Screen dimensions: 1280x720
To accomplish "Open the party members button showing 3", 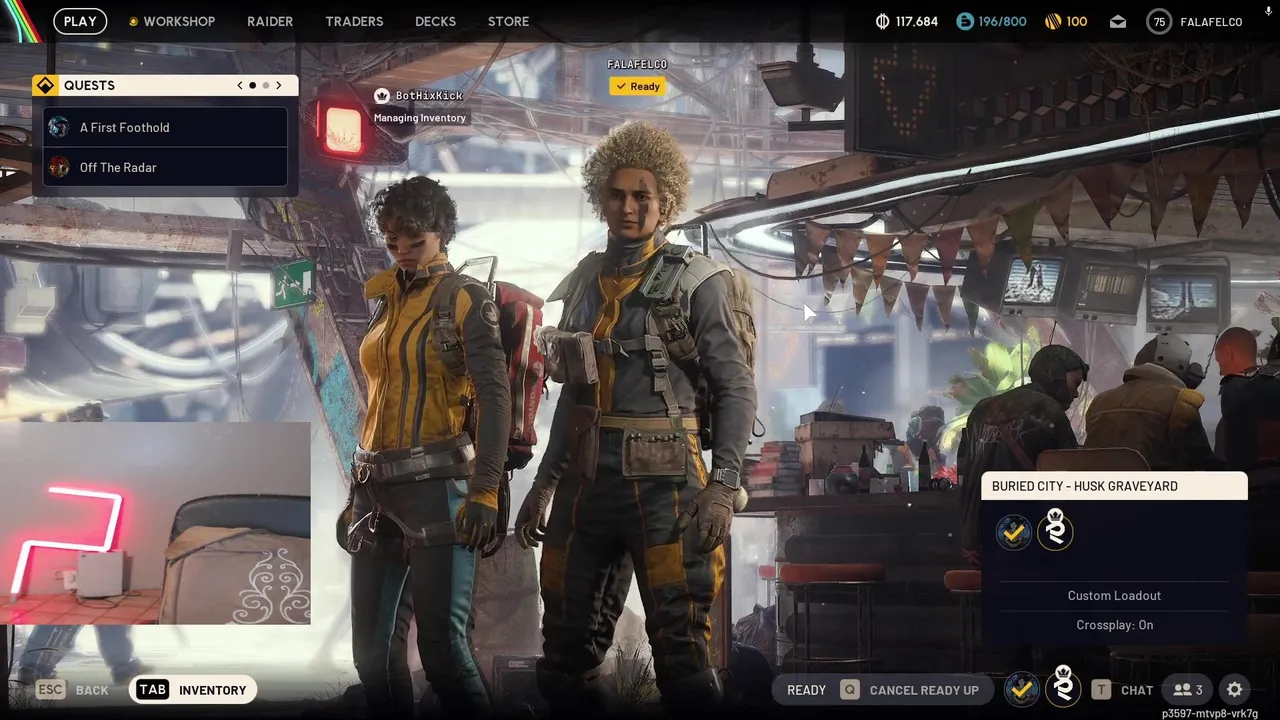I will click(x=1187, y=690).
